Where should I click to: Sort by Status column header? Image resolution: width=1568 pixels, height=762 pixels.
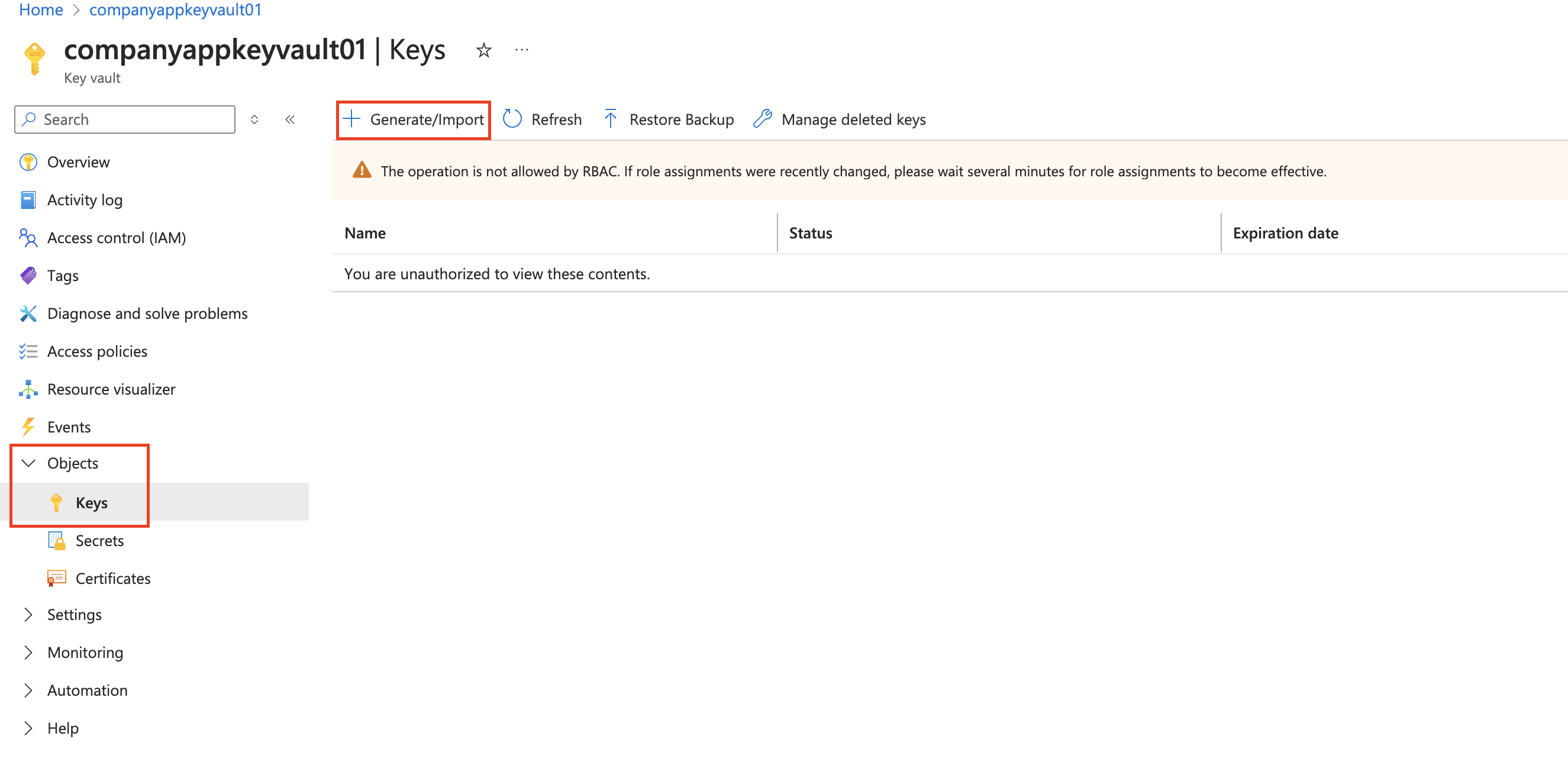point(810,233)
